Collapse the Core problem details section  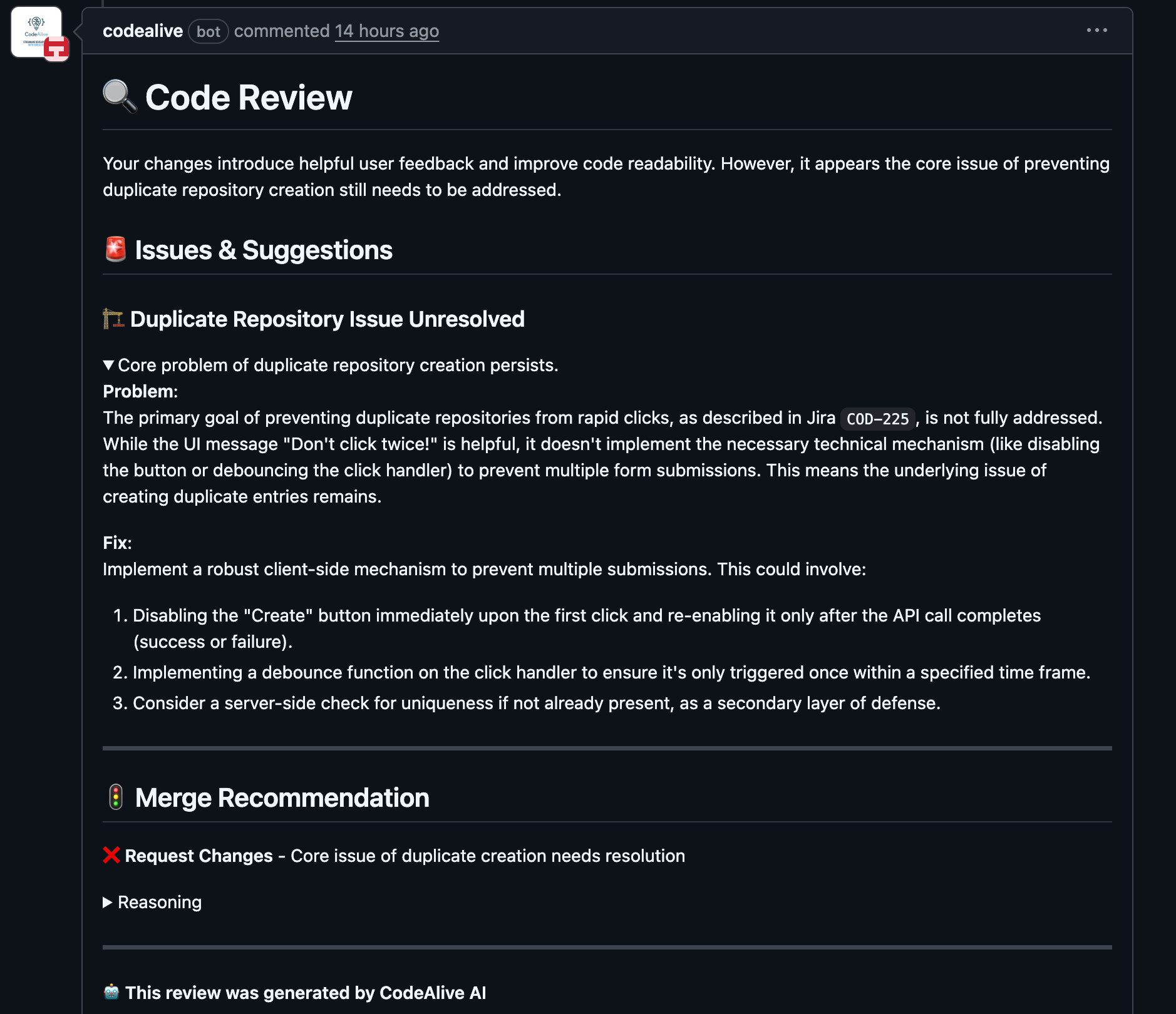tap(109, 365)
